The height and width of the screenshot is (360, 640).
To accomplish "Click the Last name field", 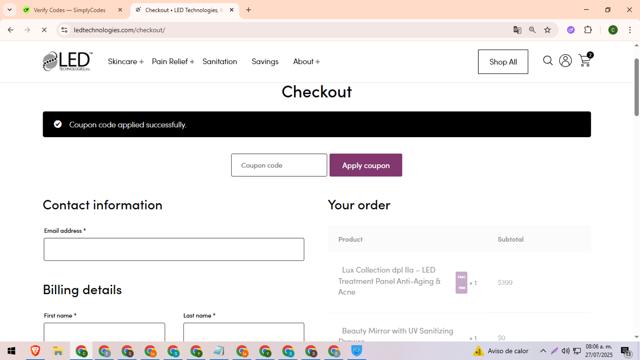I will coord(244,332).
